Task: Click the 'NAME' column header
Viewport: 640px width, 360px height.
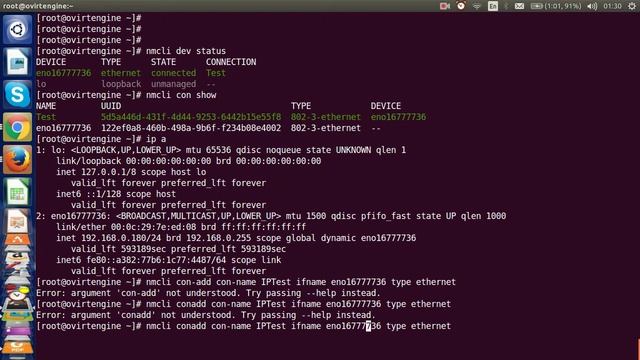Action: 46,106
